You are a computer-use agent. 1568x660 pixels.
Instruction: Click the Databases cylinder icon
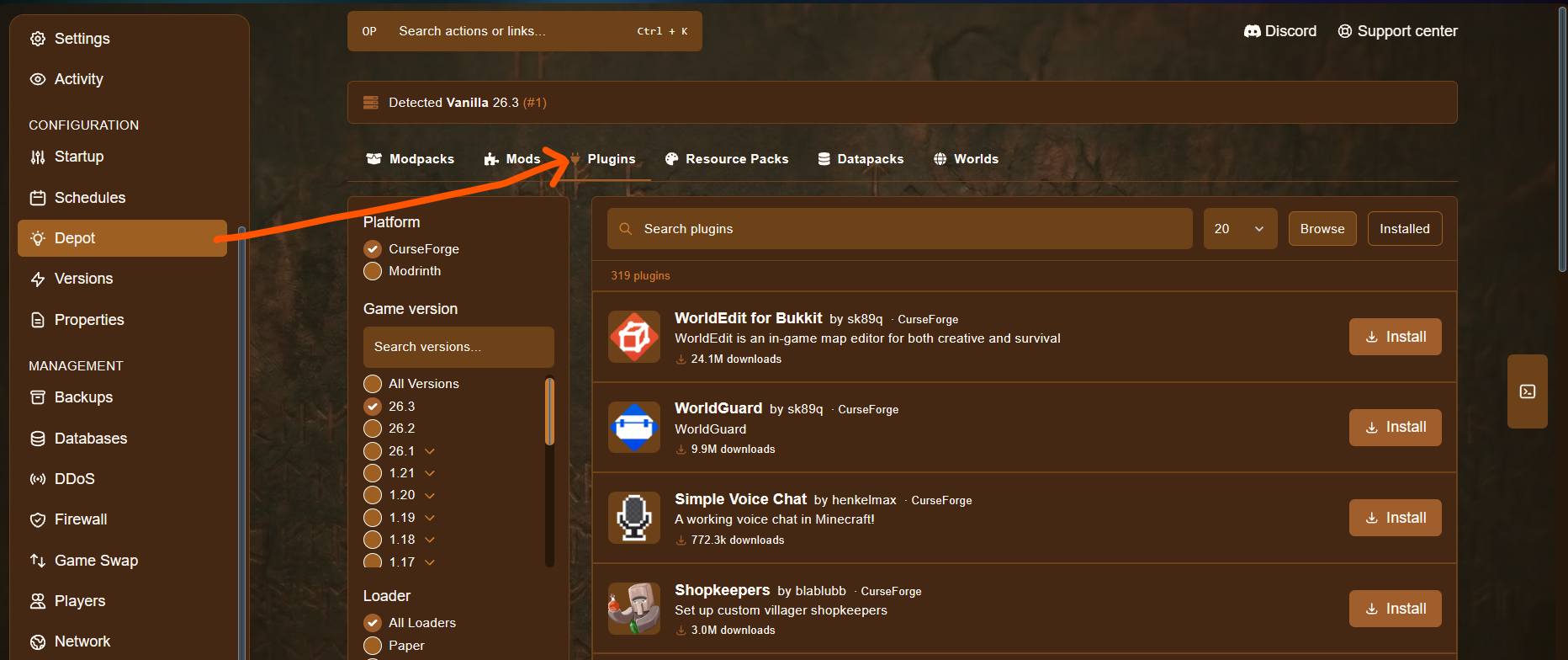[x=38, y=439]
